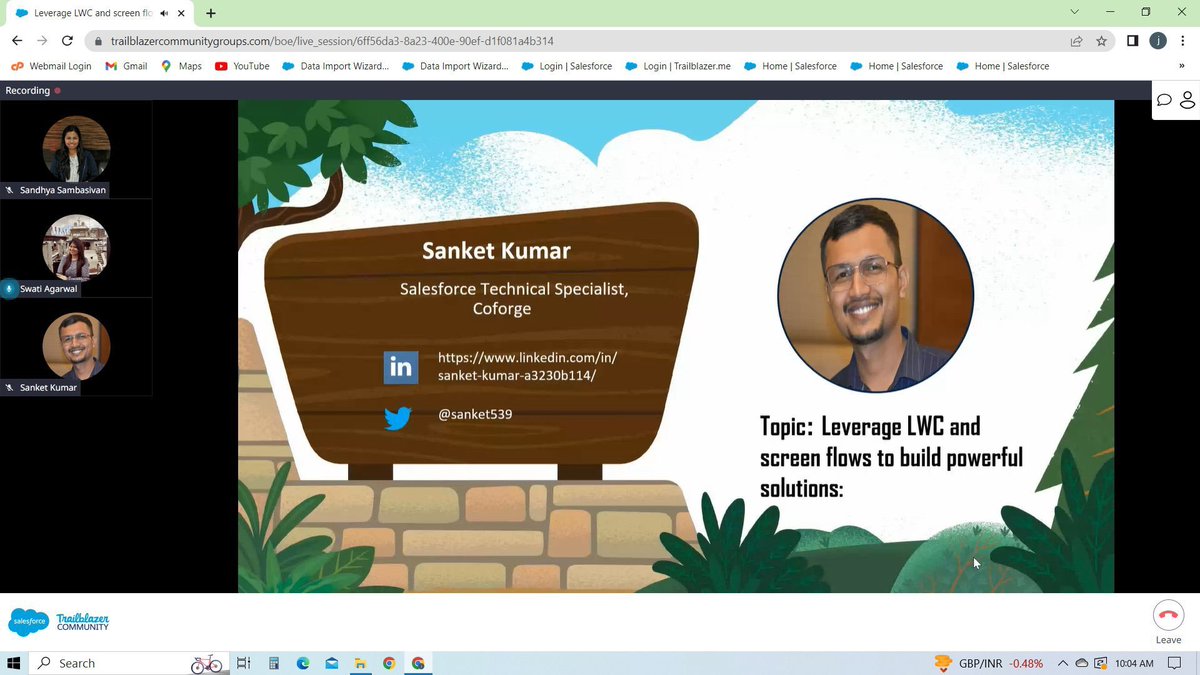1200x675 pixels.
Task: Click the speaker's circular photo on slide
Action: [x=876, y=295]
